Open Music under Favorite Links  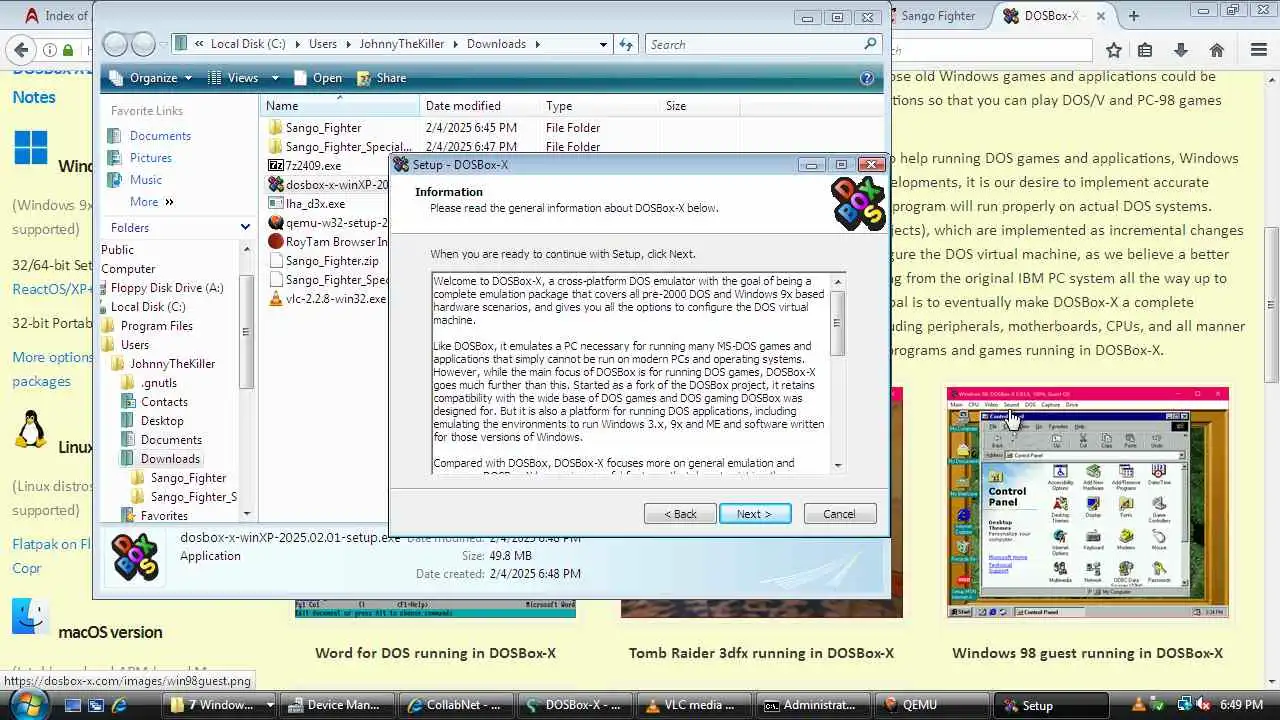pyautogui.click(x=145, y=180)
